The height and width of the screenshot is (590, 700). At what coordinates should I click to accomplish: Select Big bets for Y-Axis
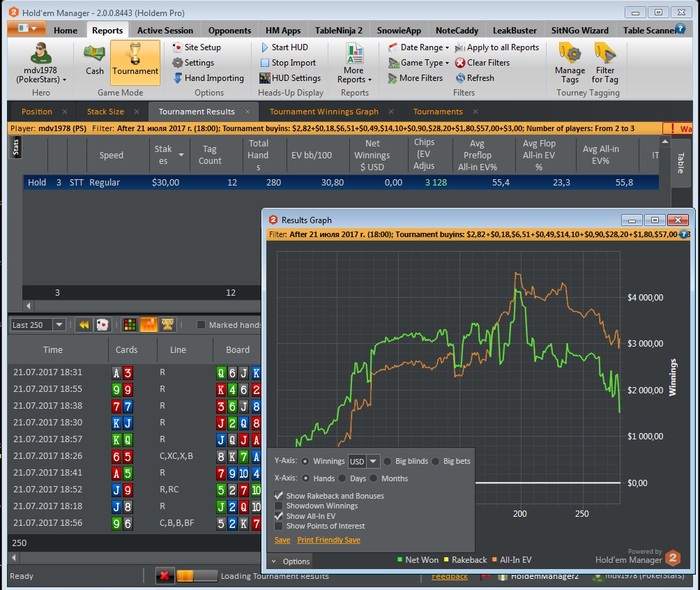435,461
